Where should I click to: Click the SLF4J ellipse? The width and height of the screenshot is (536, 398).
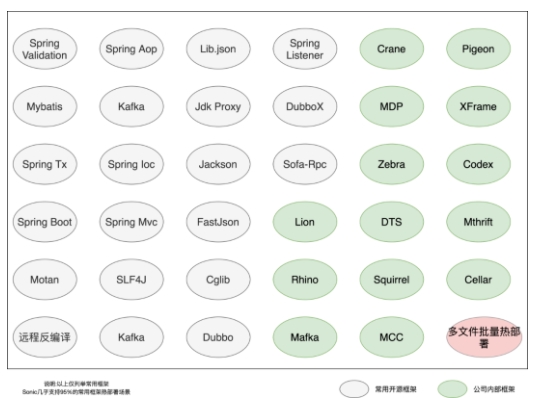pos(131,280)
